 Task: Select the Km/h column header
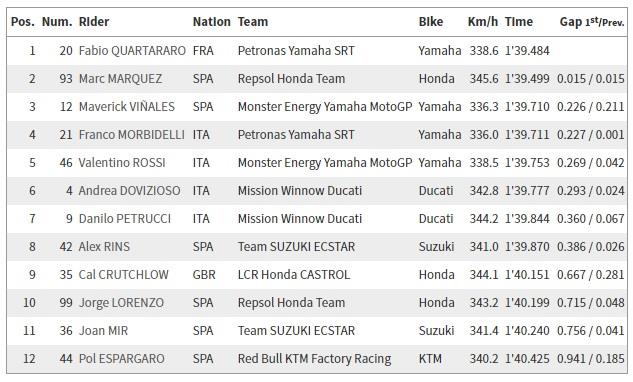click(x=482, y=22)
